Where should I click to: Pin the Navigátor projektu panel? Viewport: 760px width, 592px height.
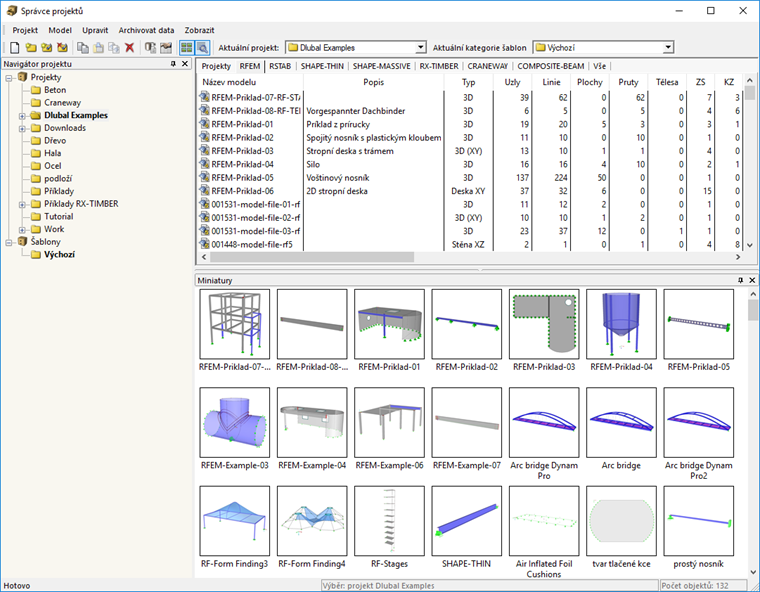click(173, 64)
